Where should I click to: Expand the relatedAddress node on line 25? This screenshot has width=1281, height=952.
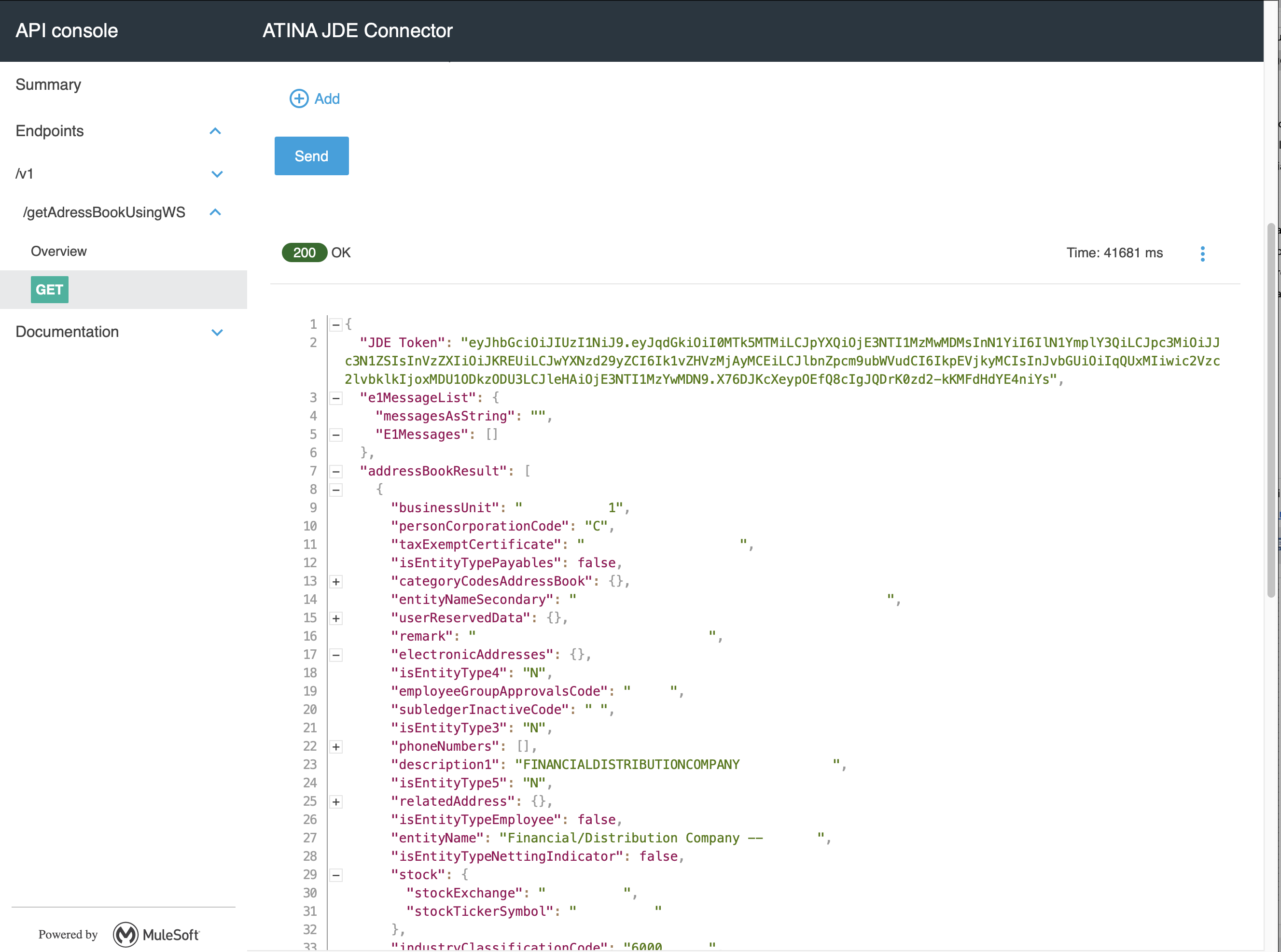(336, 801)
